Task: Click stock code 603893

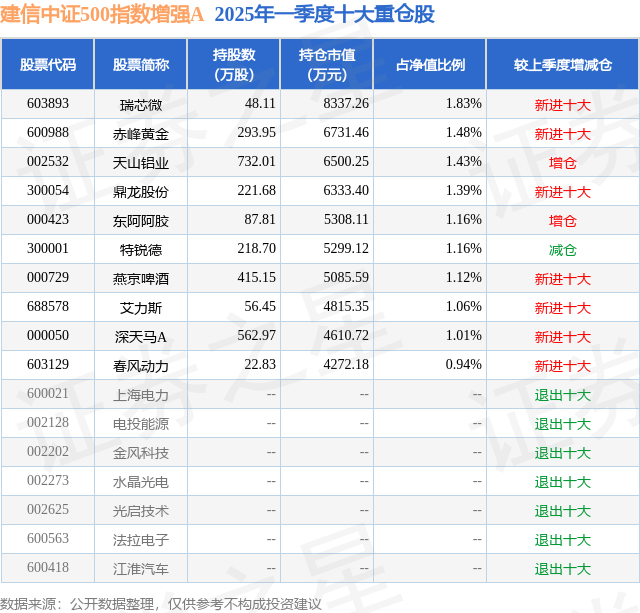Action: tap(48, 104)
